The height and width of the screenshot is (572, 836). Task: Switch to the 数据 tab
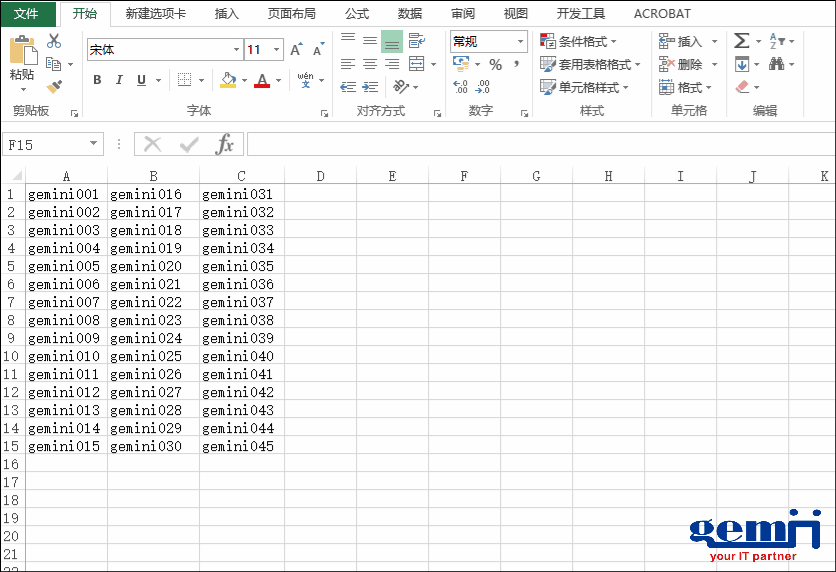coord(409,13)
